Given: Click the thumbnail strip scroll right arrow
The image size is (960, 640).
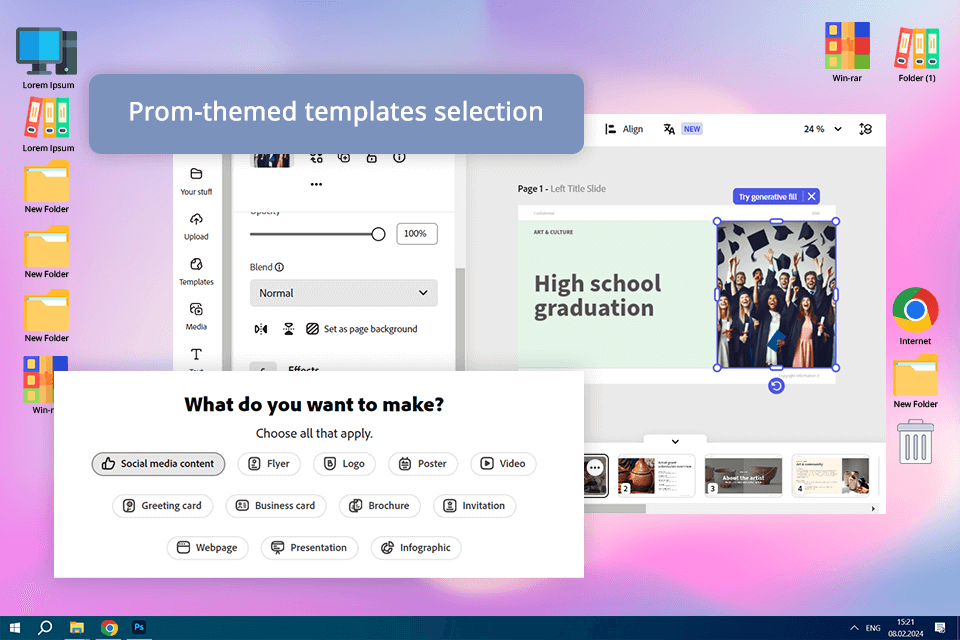Looking at the screenshot, I should click(873, 508).
